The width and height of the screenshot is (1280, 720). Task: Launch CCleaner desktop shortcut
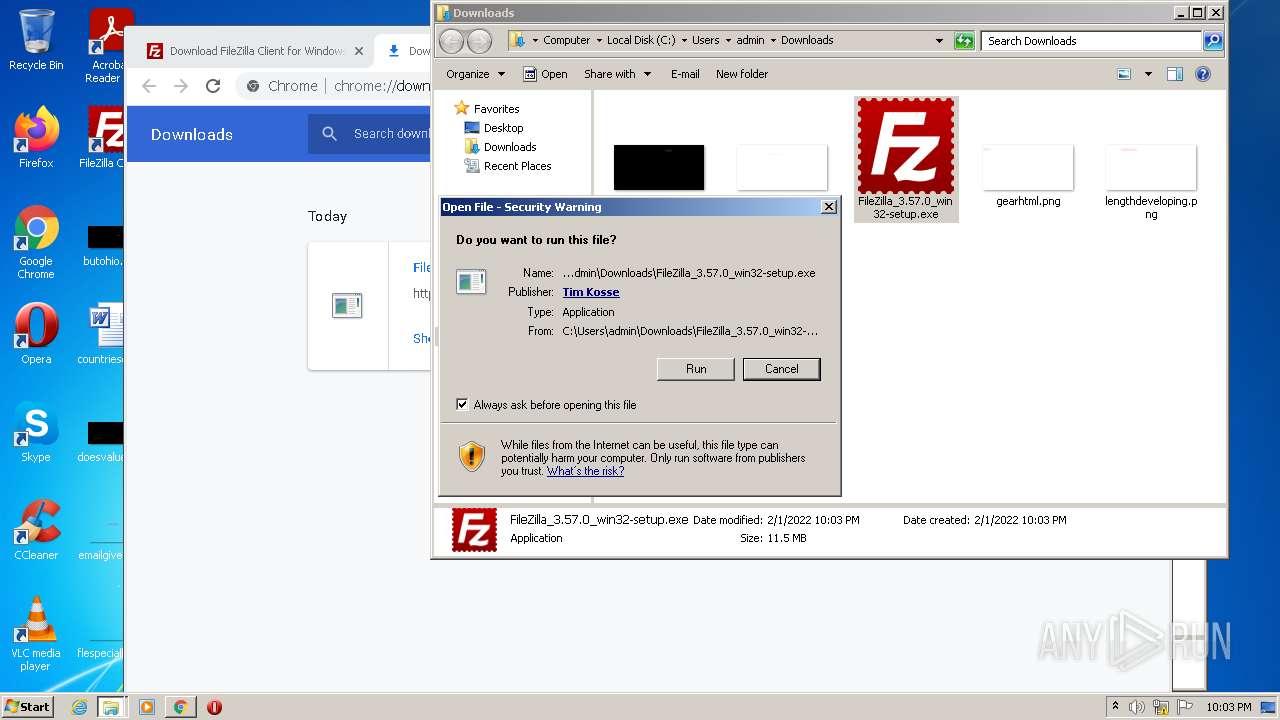coord(36,530)
